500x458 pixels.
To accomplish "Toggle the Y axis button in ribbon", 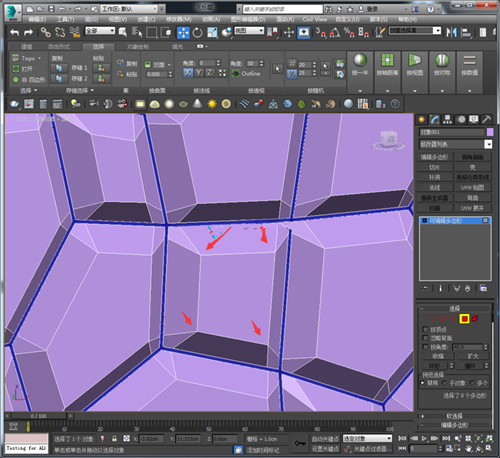I will coord(199,73).
